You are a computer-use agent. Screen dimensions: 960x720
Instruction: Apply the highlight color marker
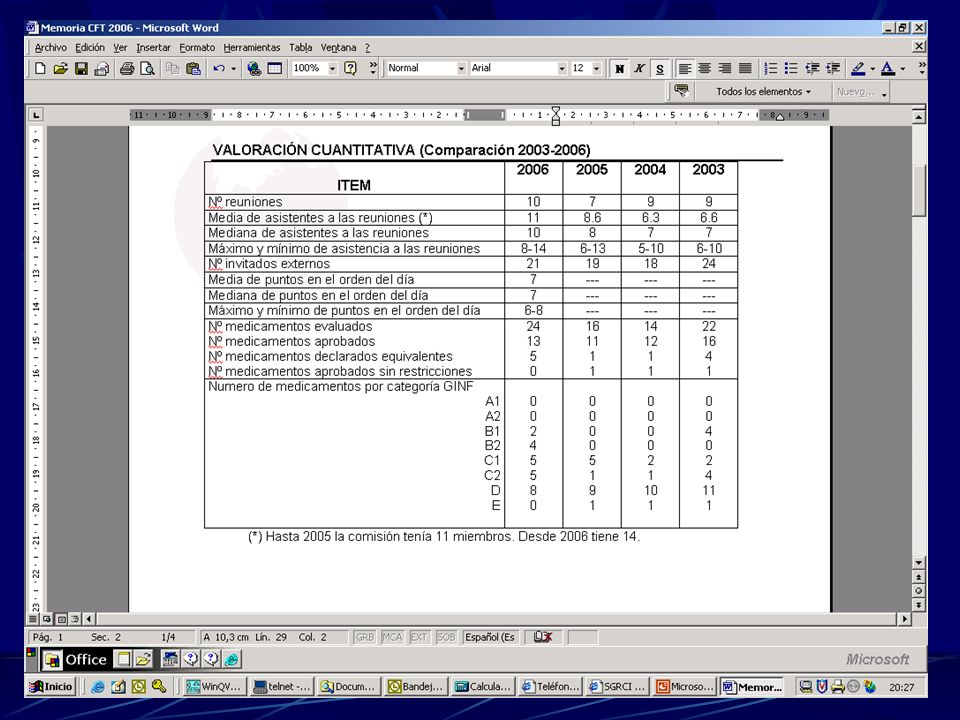coord(858,69)
